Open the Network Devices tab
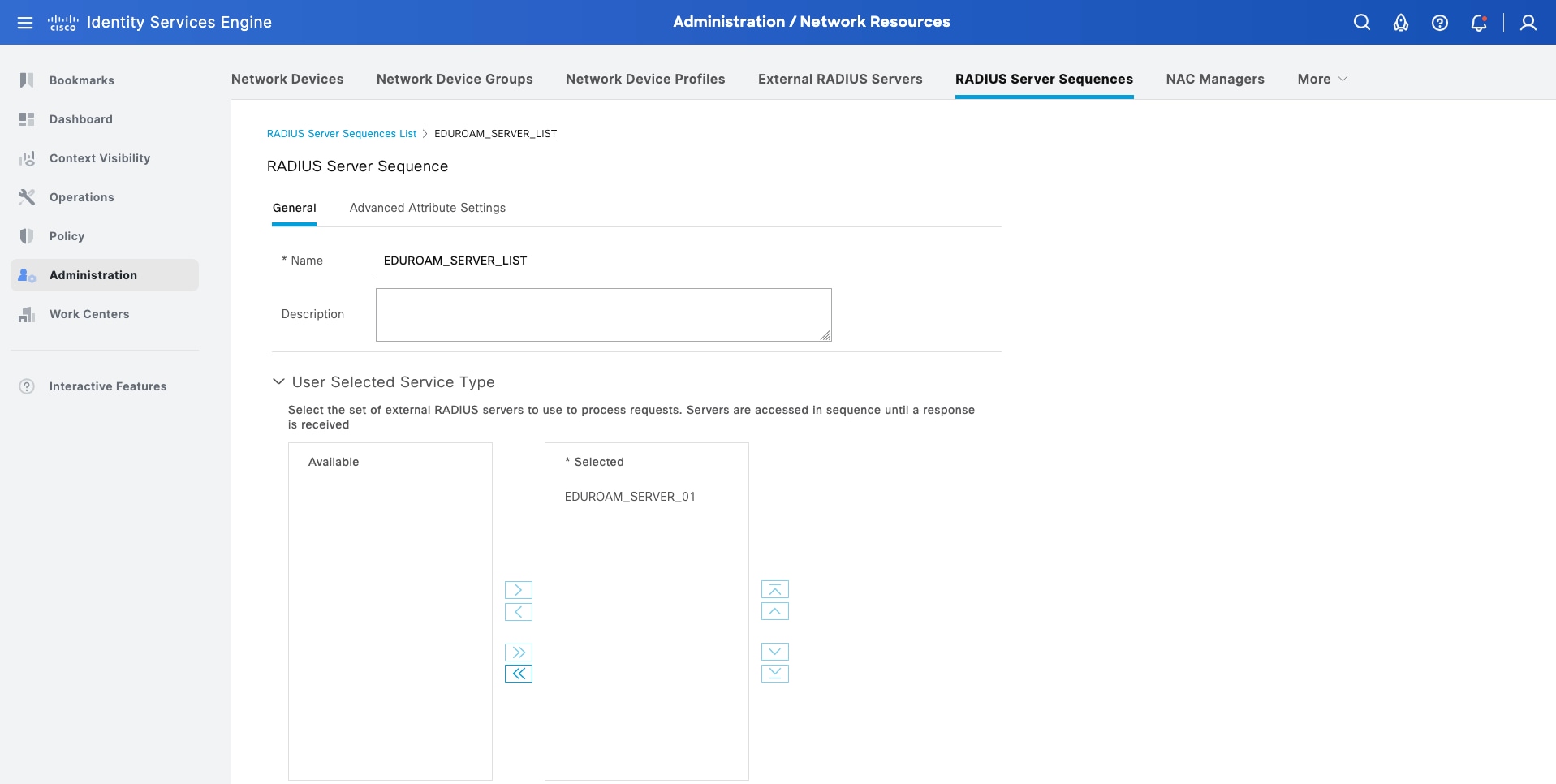 [x=287, y=79]
